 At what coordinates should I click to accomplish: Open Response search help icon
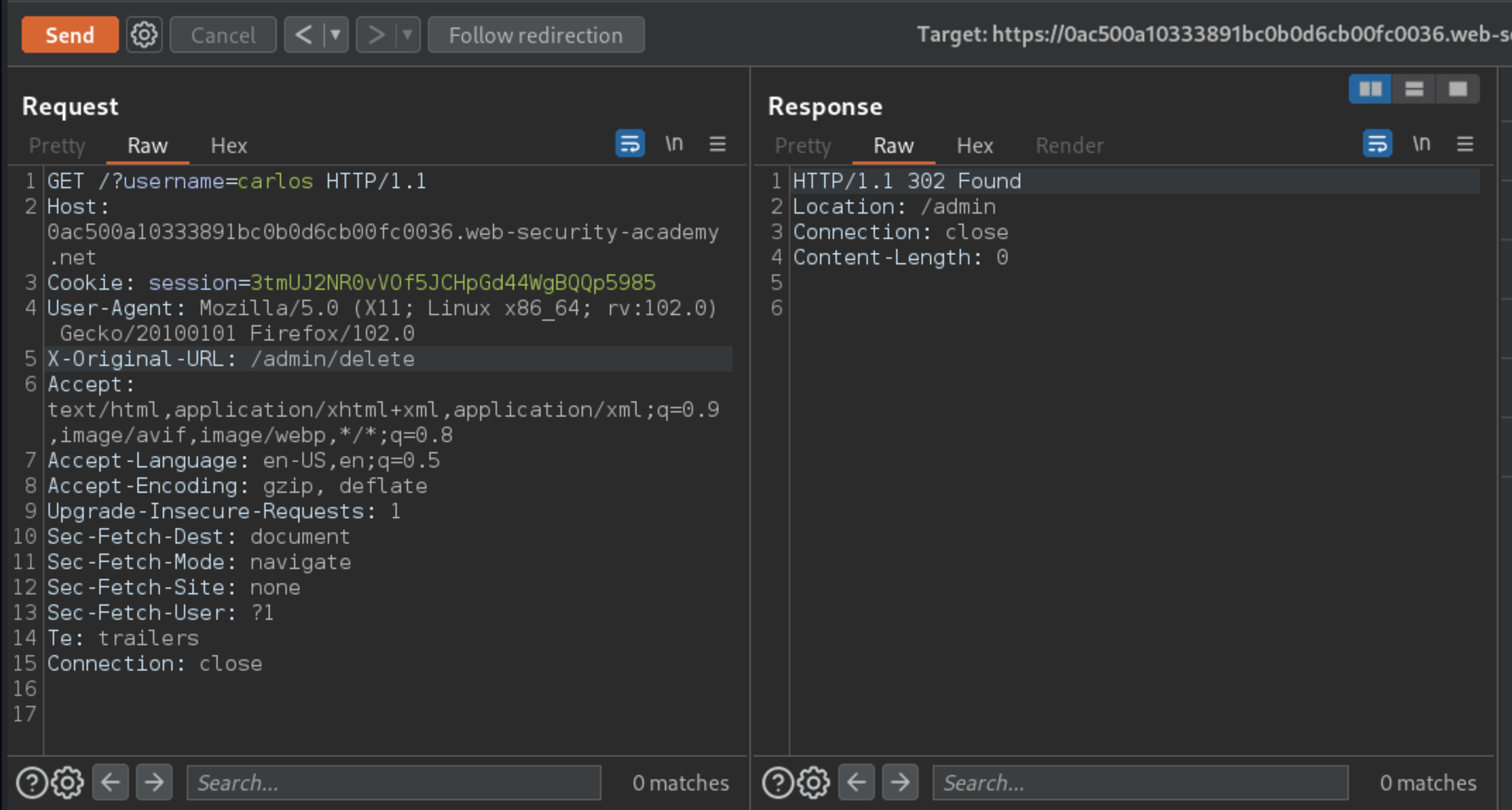point(778,782)
